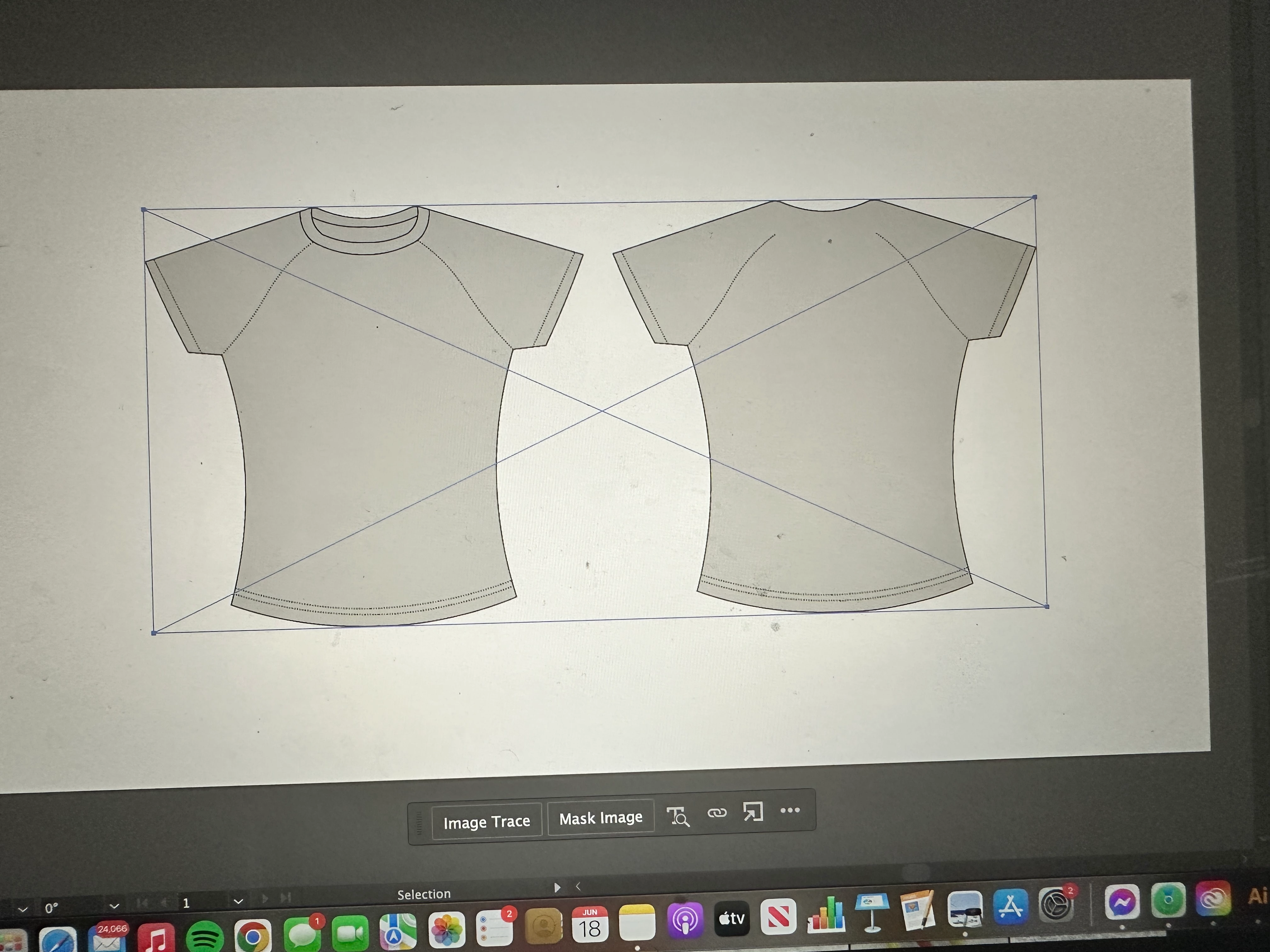Click the Mask Image button
Image resolution: width=1270 pixels, height=952 pixels.
pos(601,818)
